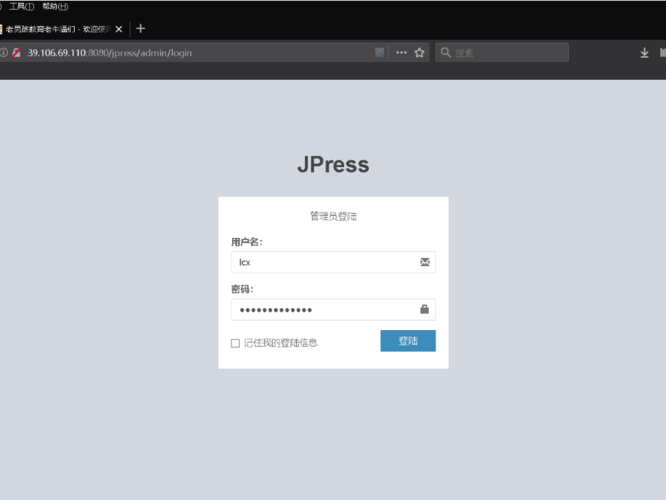Screen dimensions: 666x500
Task: Show the page QR code icon
Action: tap(379, 52)
